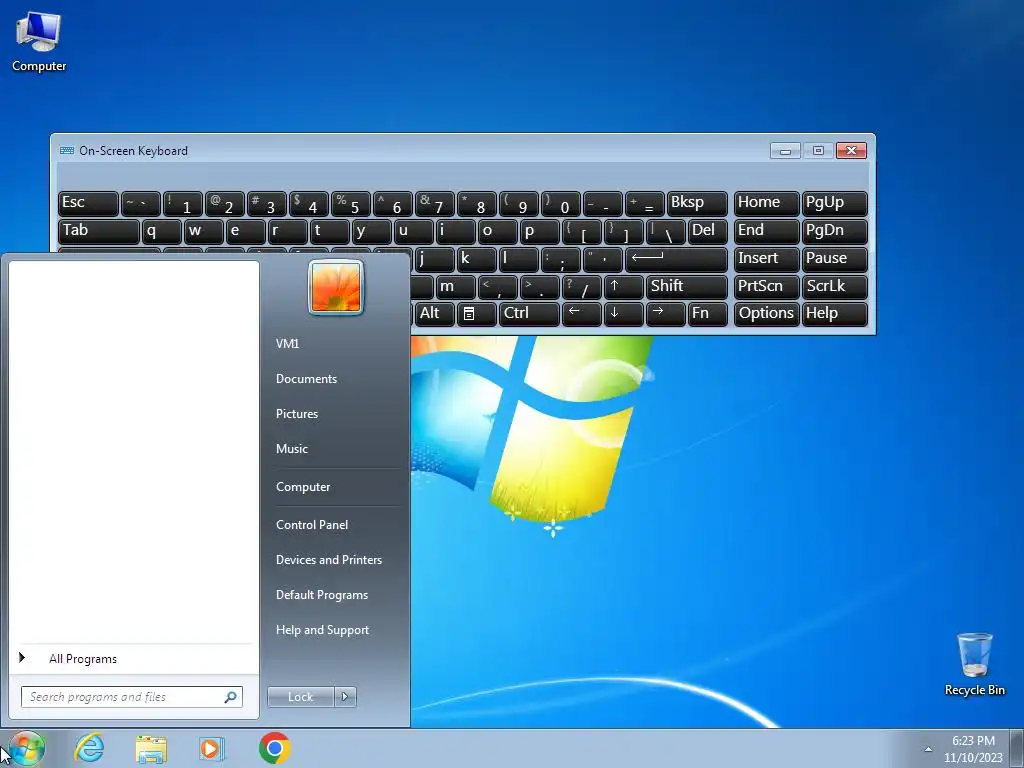Click the m key
Image resolution: width=1024 pixels, height=768 pixels.
[x=456, y=286]
